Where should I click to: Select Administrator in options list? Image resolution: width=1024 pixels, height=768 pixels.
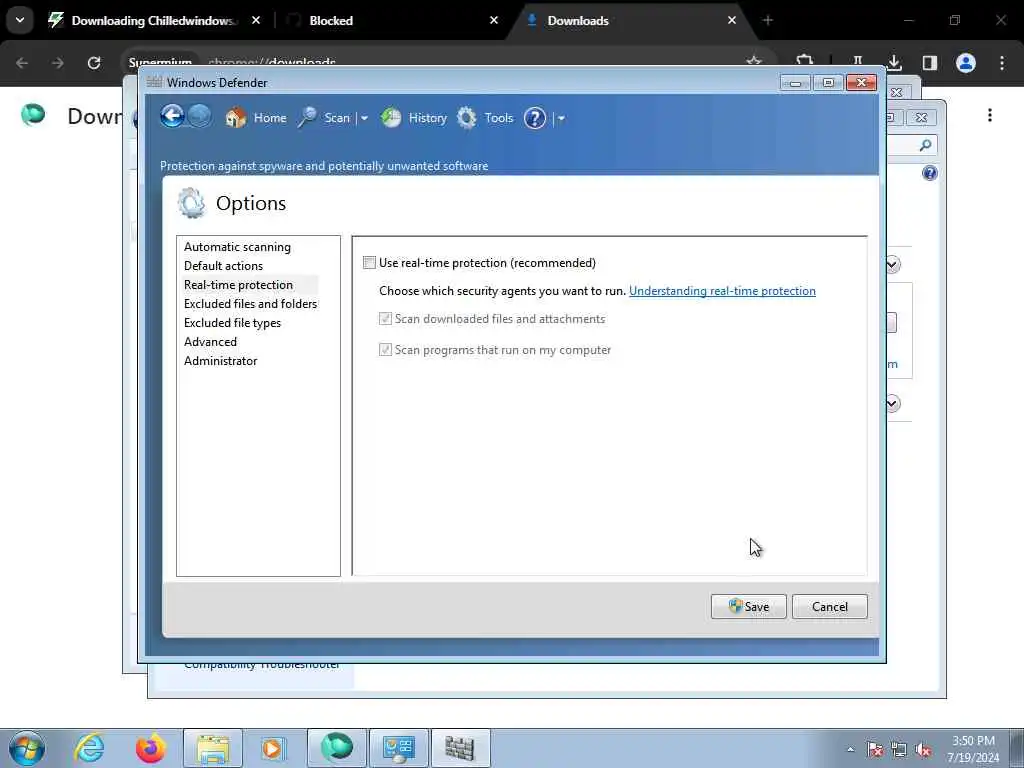click(x=221, y=360)
